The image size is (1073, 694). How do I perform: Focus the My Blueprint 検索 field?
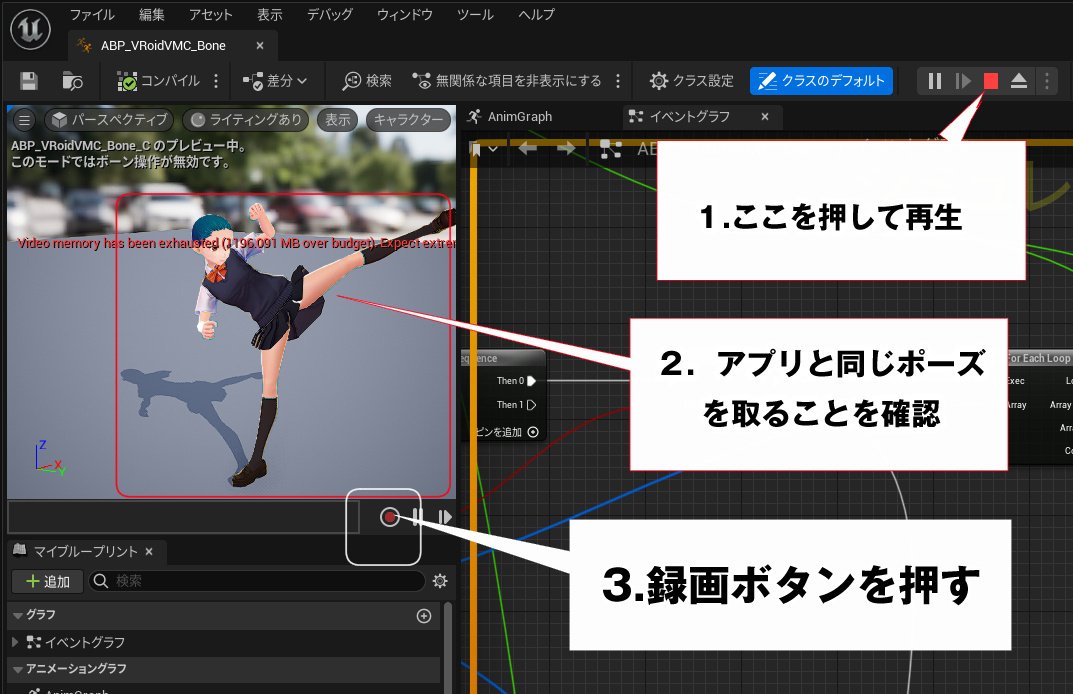[257, 581]
